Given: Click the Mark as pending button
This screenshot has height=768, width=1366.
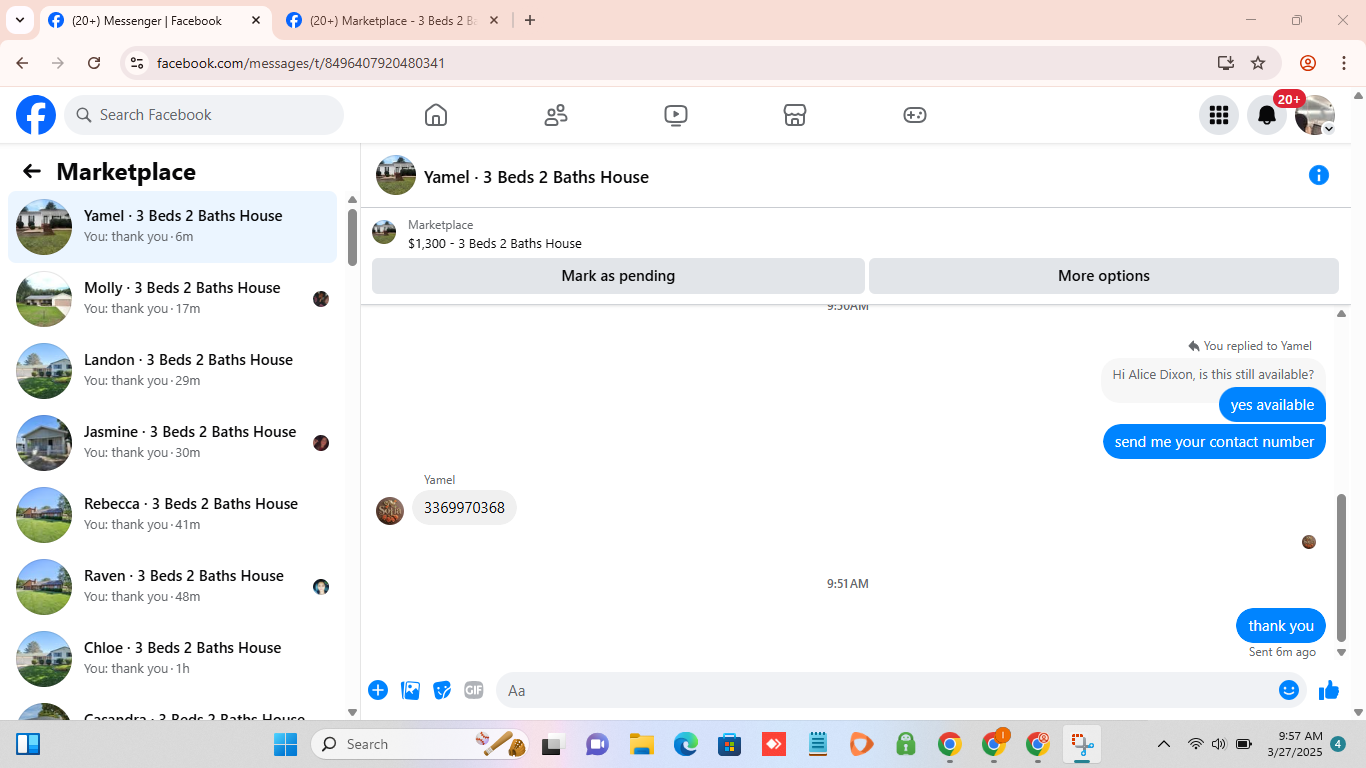Looking at the screenshot, I should (x=618, y=276).
